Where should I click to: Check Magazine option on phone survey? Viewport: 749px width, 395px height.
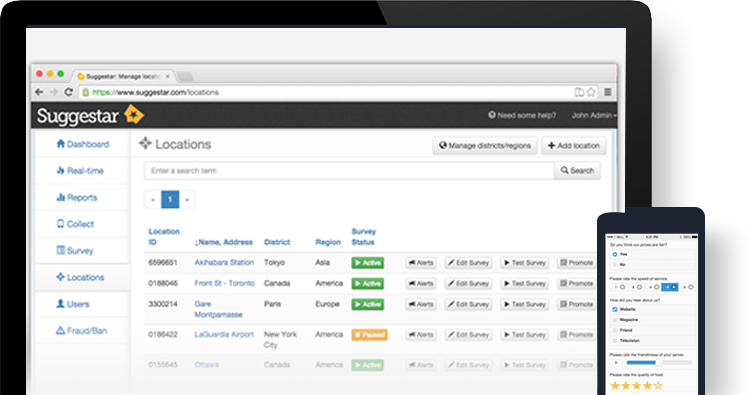point(615,320)
